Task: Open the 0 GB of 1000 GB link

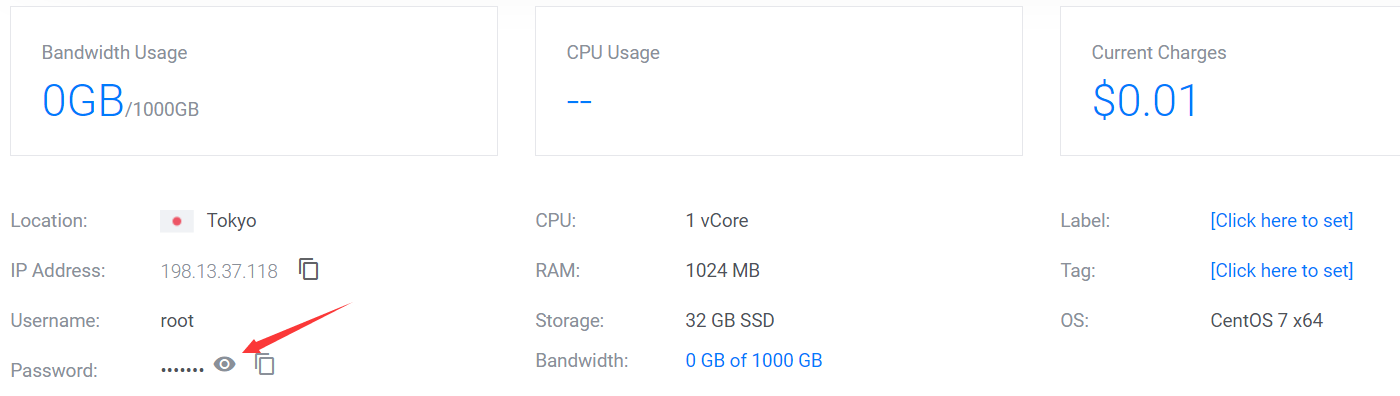Action: [754, 360]
